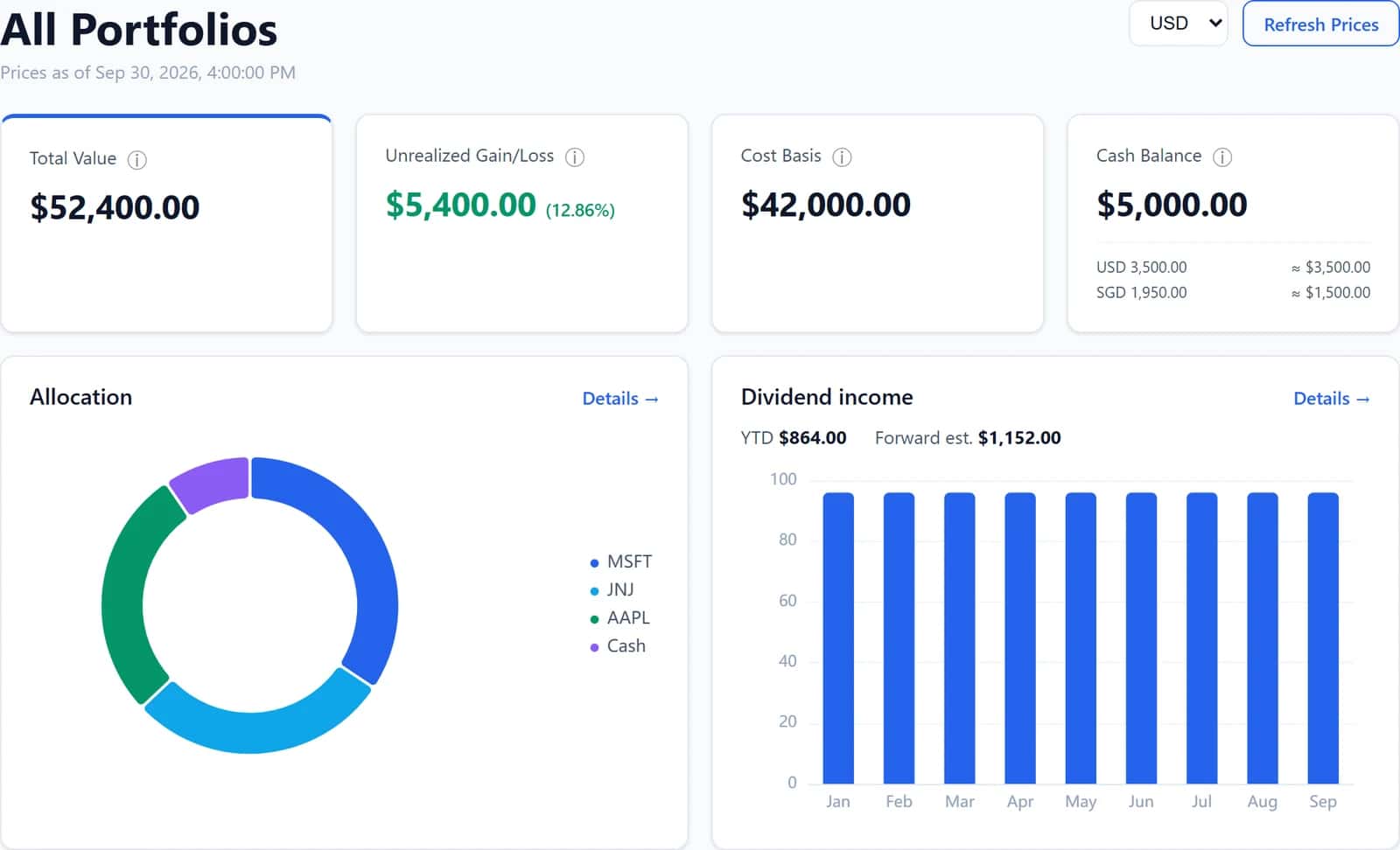Click the USD 3,500.00 cash row

(1233, 267)
